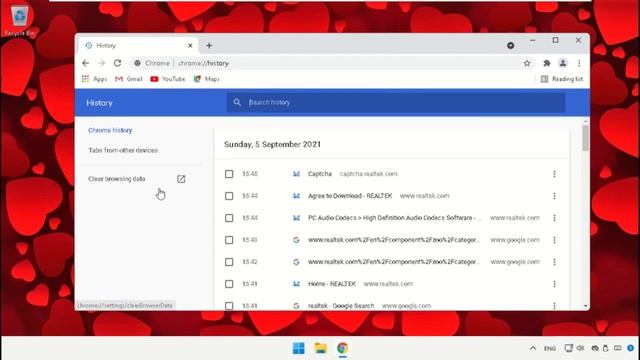Check the box for realtek - Google Search
This screenshot has width=640, height=360.
(x=229, y=306)
